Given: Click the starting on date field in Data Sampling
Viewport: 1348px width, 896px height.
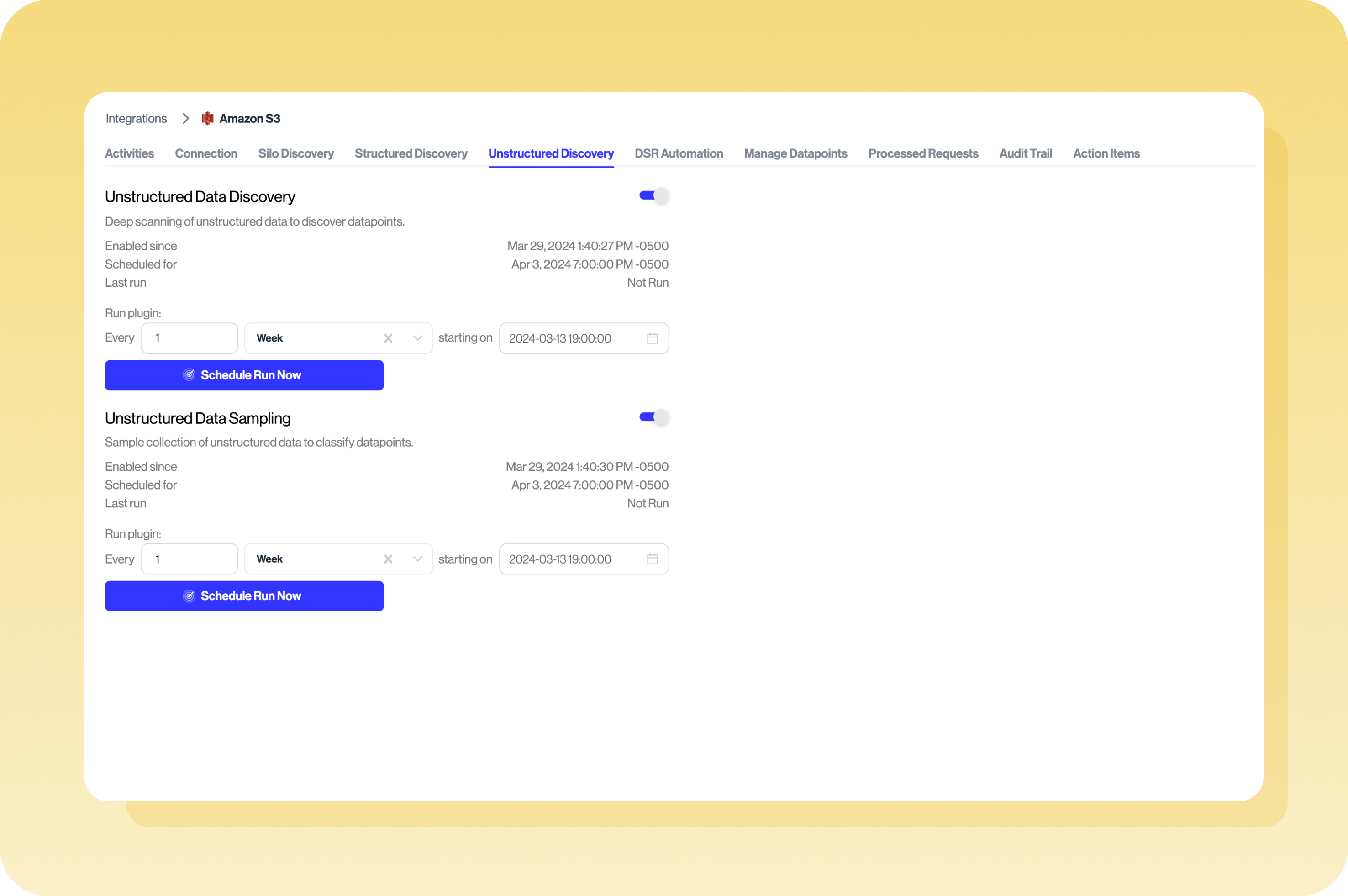Looking at the screenshot, I should coord(584,559).
